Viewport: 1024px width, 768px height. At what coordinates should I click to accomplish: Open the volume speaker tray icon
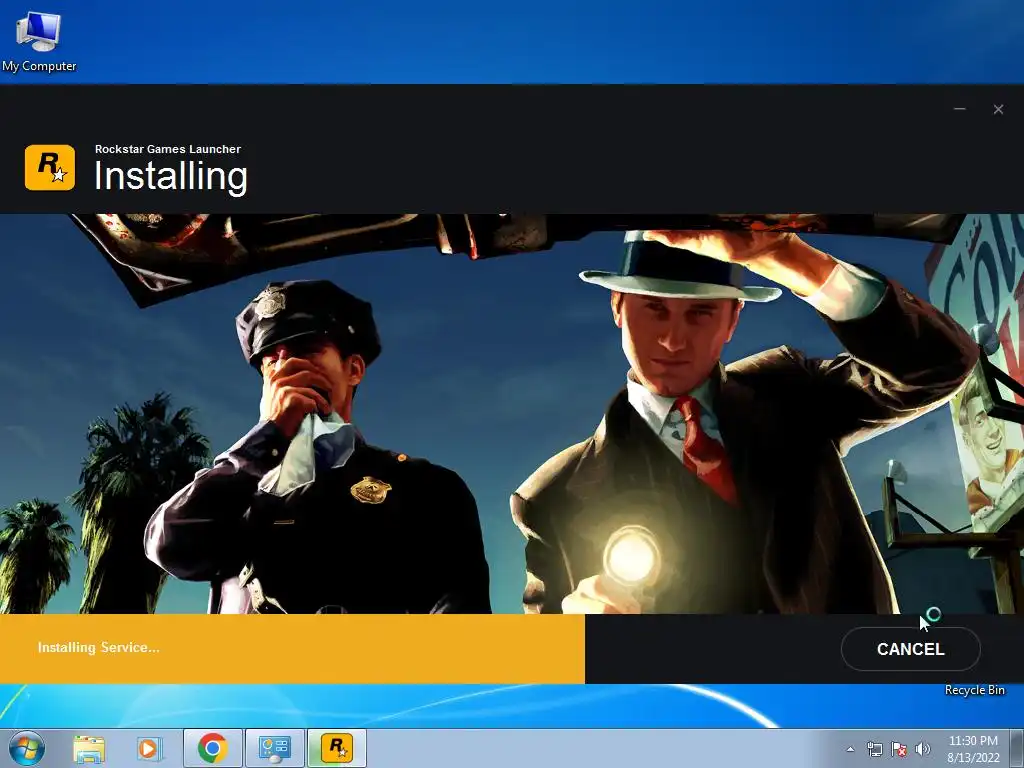coord(923,749)
